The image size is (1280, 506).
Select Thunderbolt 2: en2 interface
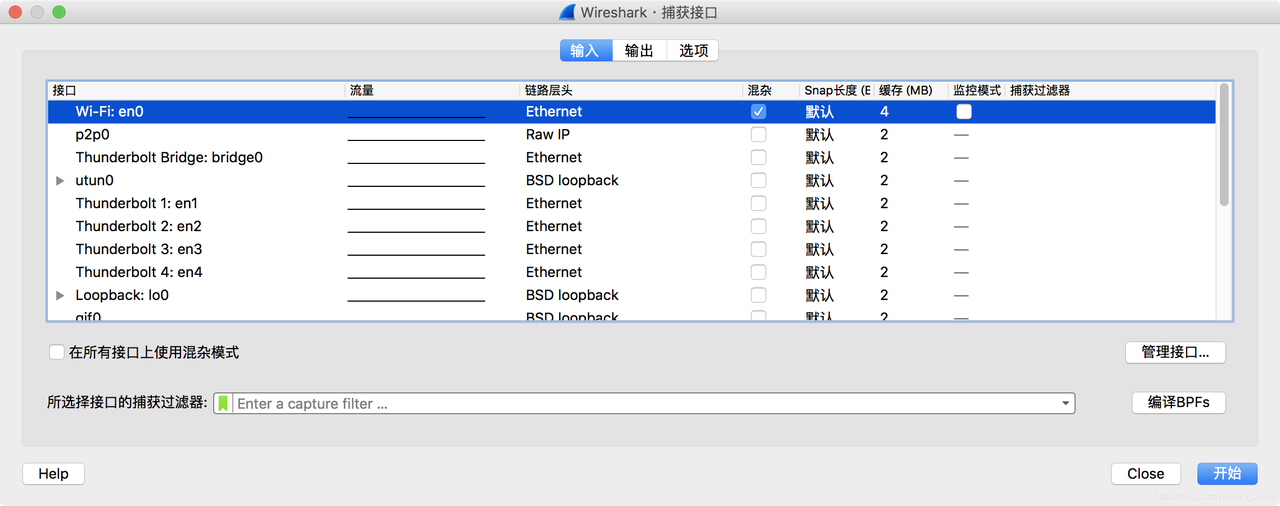pyautogui.click(x=138, y=227)
